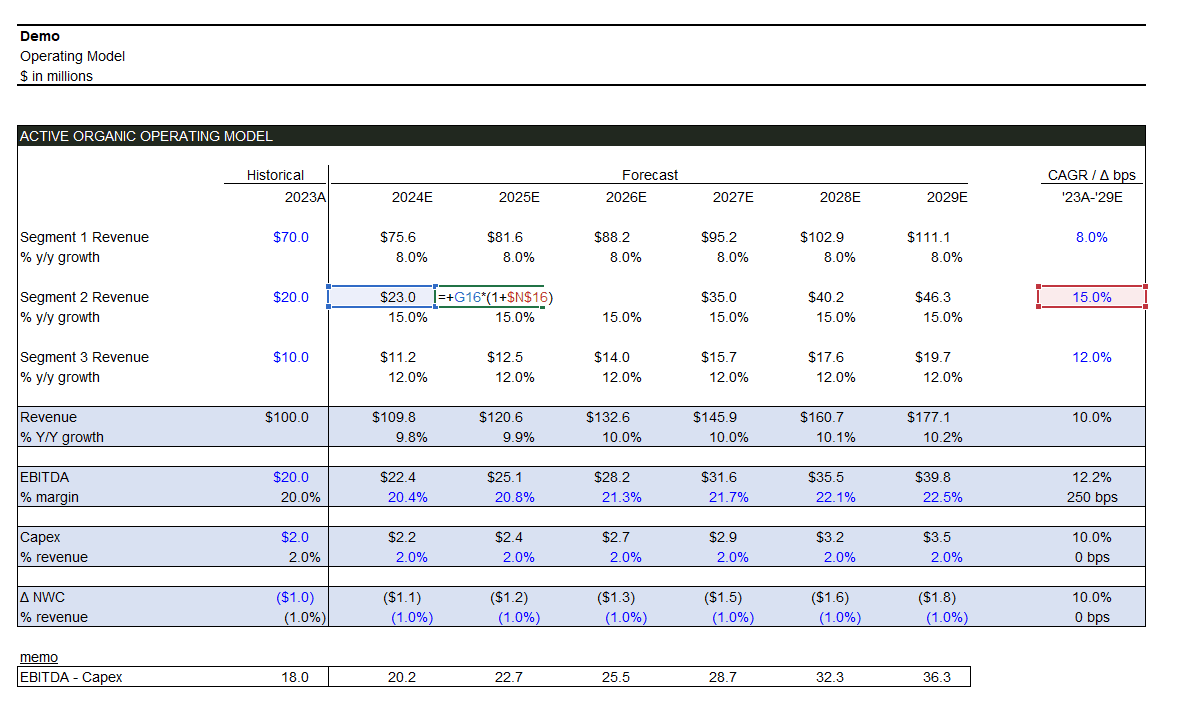
Task: Click the Capex 2023A value $2.0
Action: (290, 537)
